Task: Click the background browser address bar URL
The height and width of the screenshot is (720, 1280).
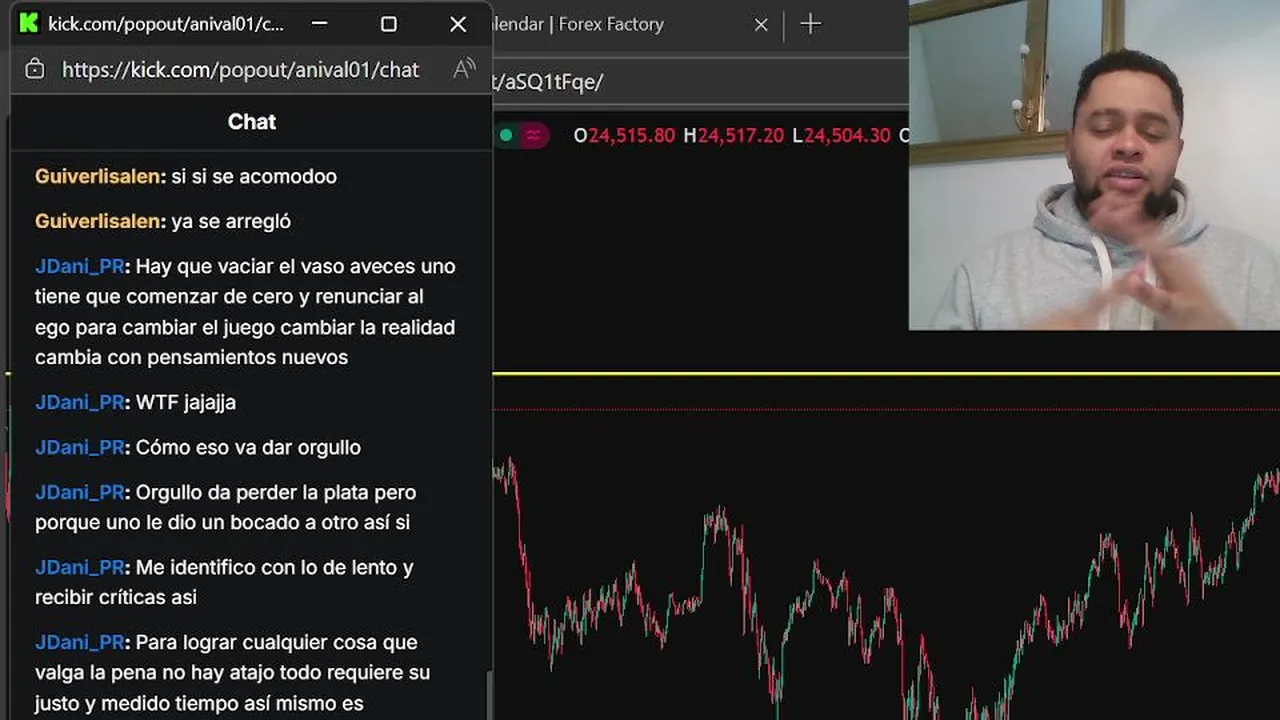Action: coord(548,82)
